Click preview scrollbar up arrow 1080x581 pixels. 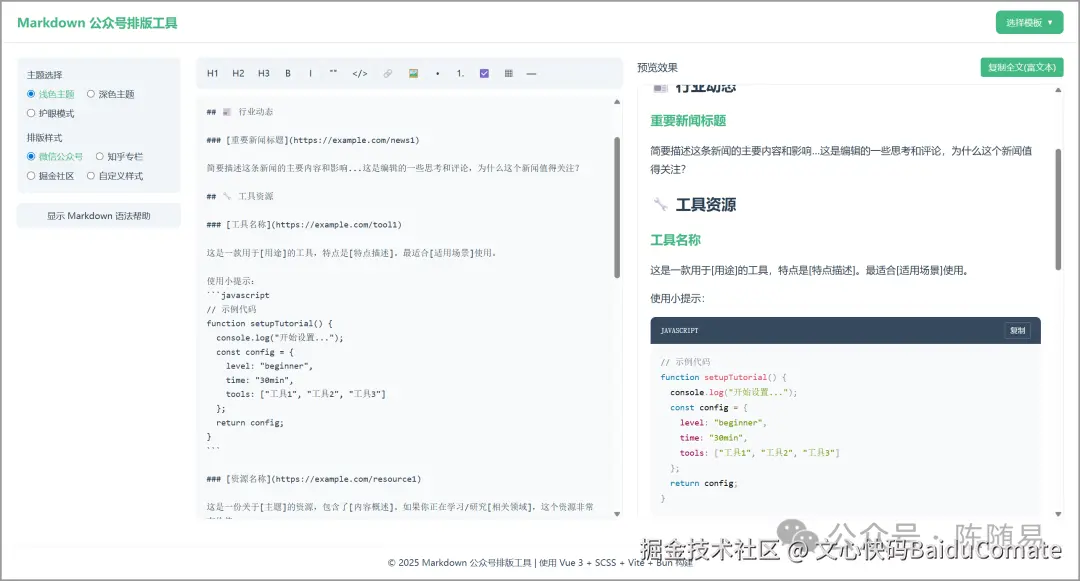click(1058, 90)
